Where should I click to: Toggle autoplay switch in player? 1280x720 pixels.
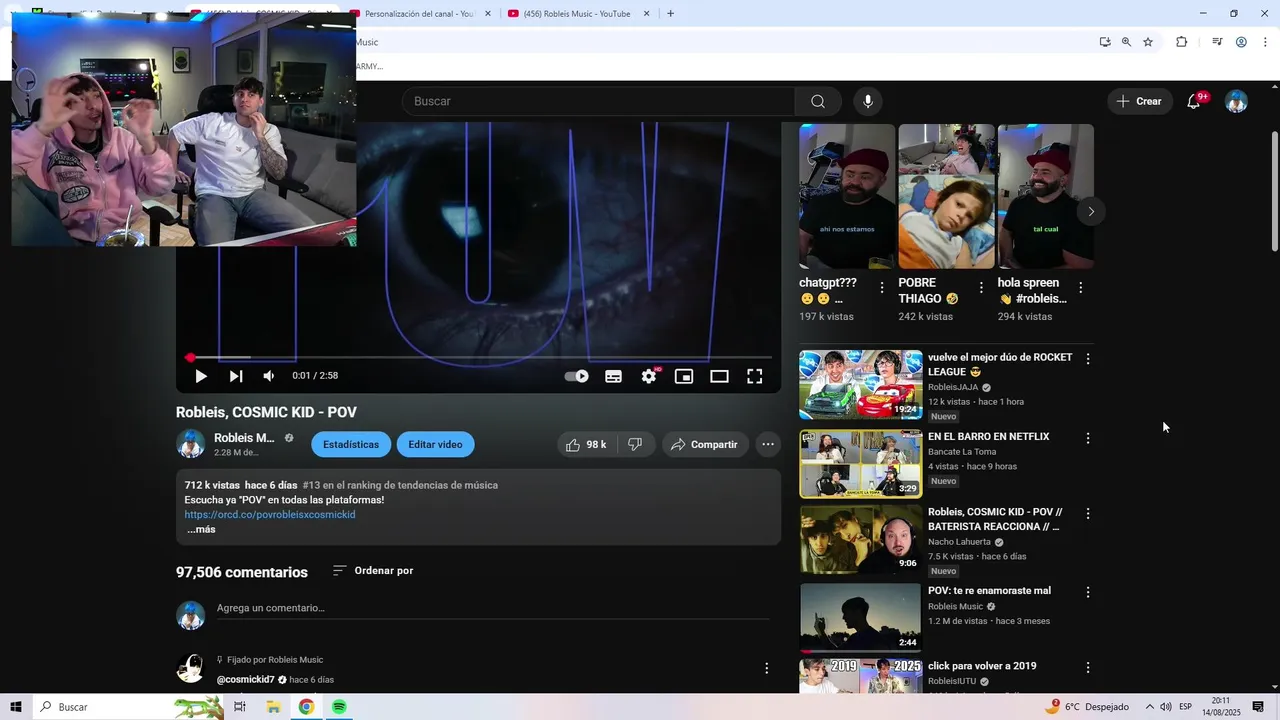(577, 376)
